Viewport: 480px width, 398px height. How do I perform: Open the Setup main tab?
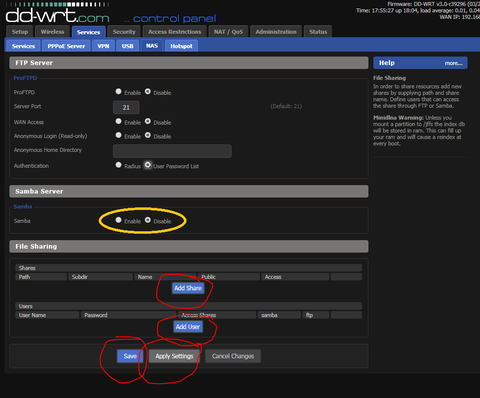point(20,32)
